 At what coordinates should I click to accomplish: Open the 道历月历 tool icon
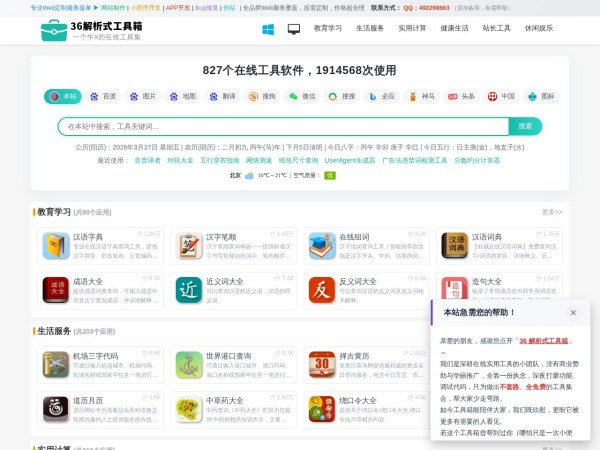pos(56,409)
